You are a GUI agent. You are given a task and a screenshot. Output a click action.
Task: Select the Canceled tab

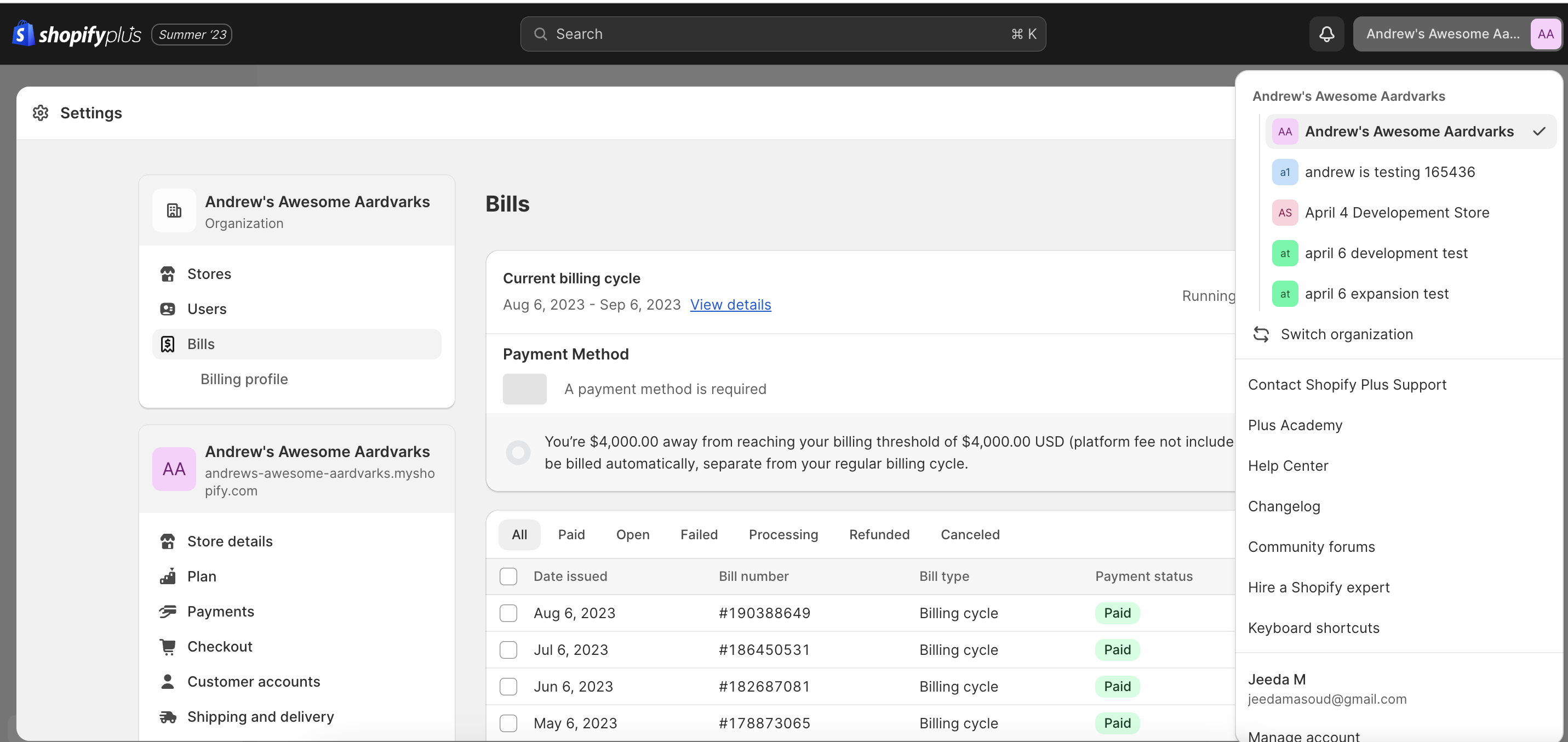coord(970,534)
